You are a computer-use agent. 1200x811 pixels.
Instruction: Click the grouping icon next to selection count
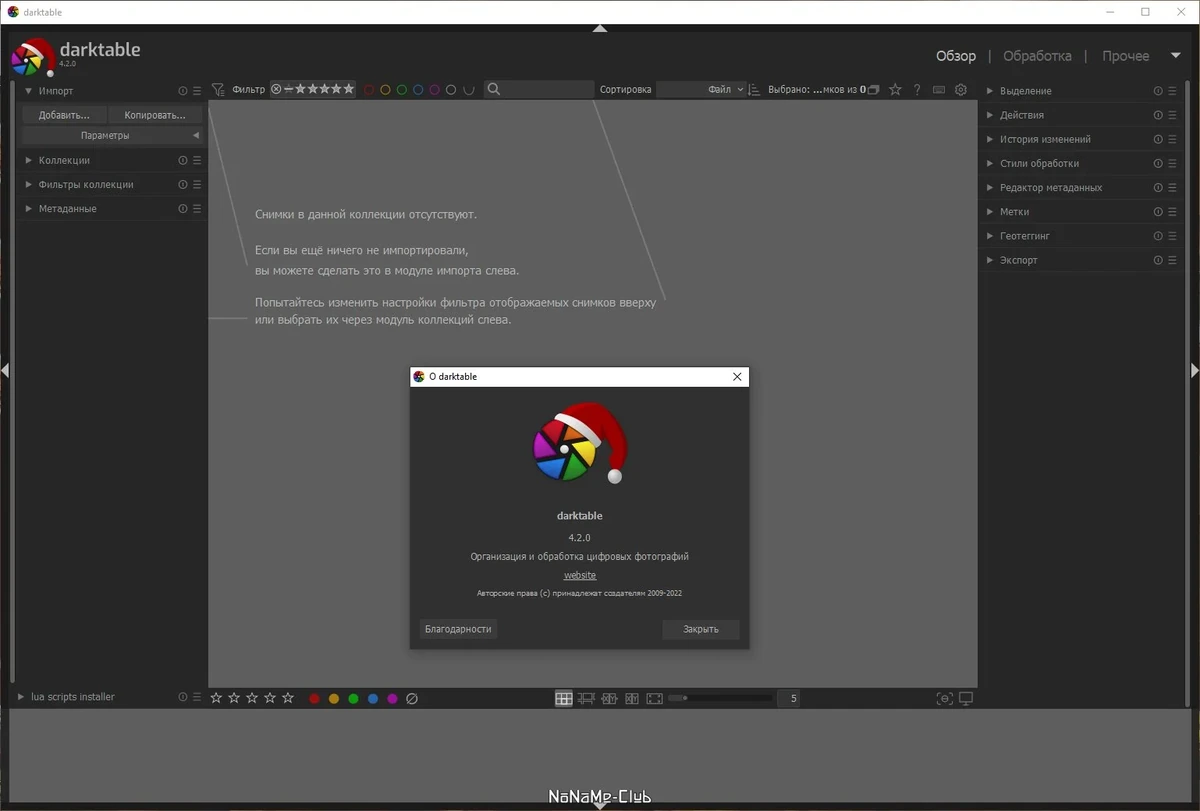[873, 90]
